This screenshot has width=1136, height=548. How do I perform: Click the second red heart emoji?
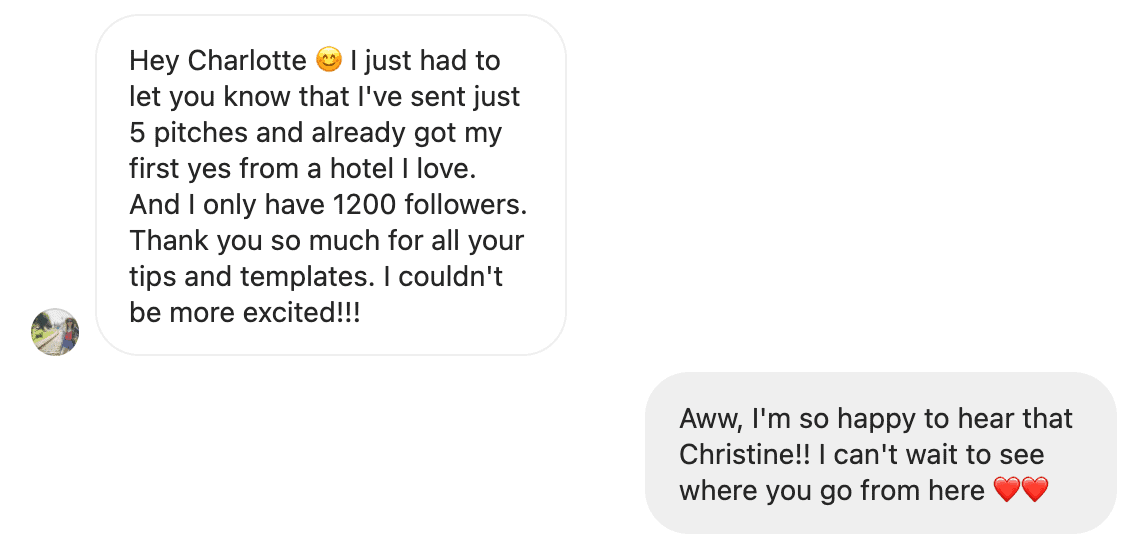(1034, 490)
